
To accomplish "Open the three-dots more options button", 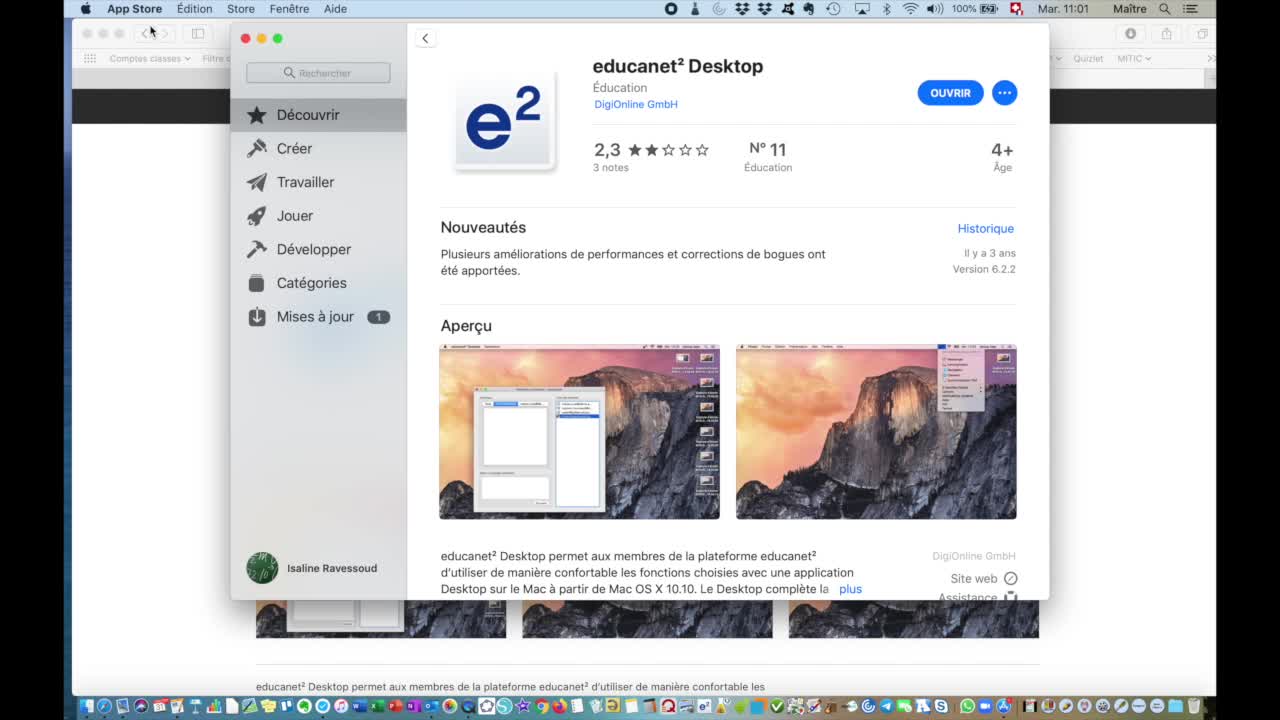I will (x=1004, y=93).
